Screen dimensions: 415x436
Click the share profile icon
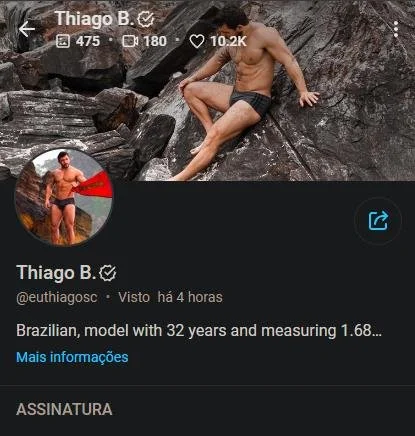click(x=378, y=221)
